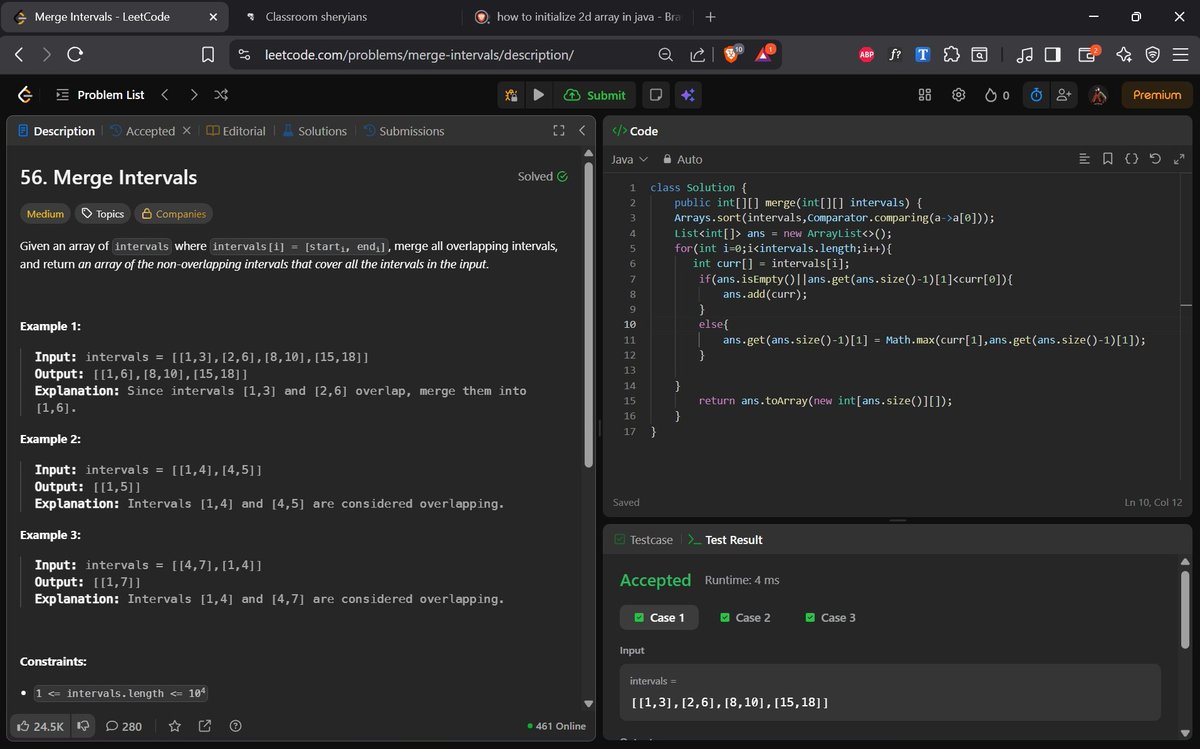
Task: Click the invite user icon
Action: click(x=1063, y=95)
